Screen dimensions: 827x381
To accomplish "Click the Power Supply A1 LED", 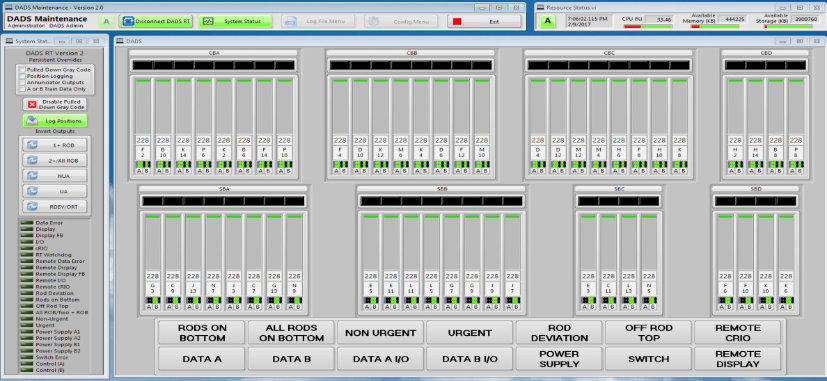I will tap(26, 331).
